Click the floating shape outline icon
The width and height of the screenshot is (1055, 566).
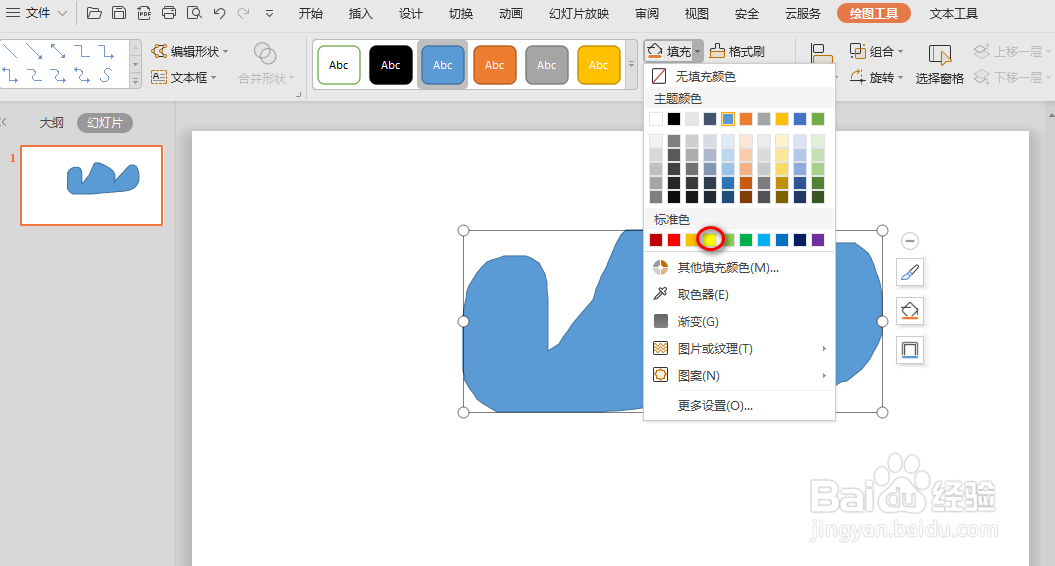point(910,350)
